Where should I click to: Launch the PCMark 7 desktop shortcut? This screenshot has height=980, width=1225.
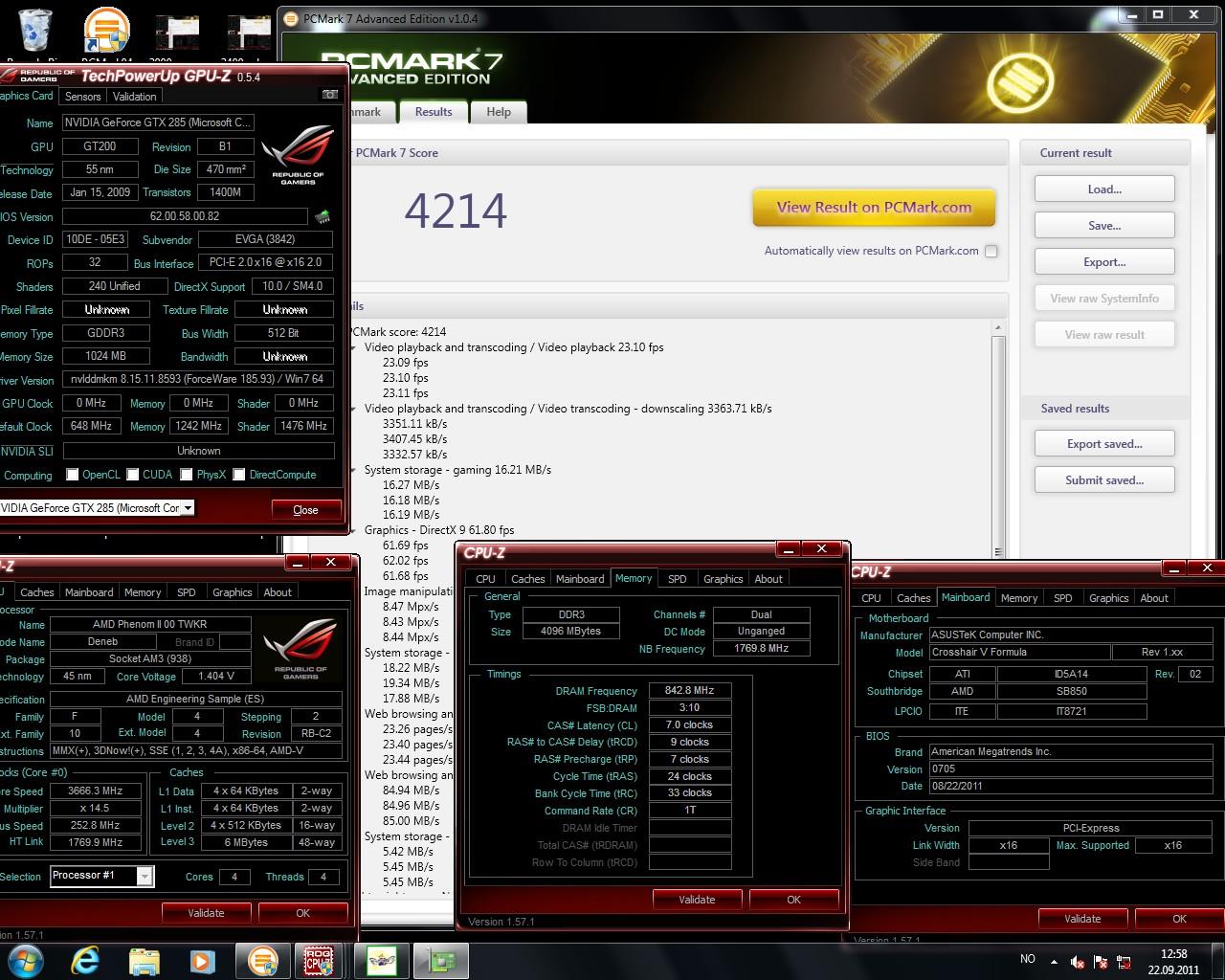(105, 31)
